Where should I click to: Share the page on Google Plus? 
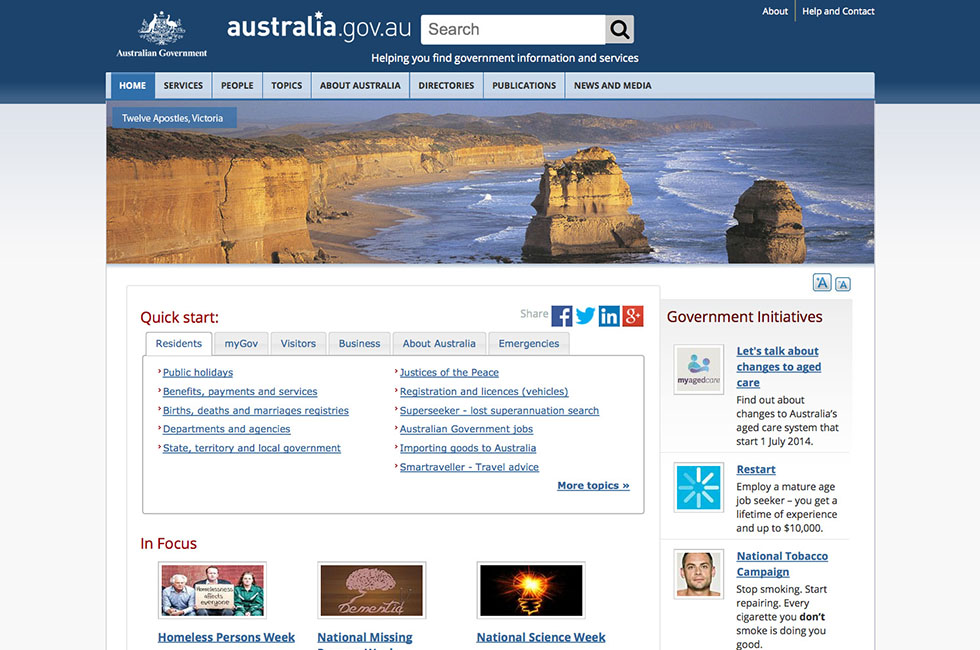pyautogui.click(x=632, y=316)
